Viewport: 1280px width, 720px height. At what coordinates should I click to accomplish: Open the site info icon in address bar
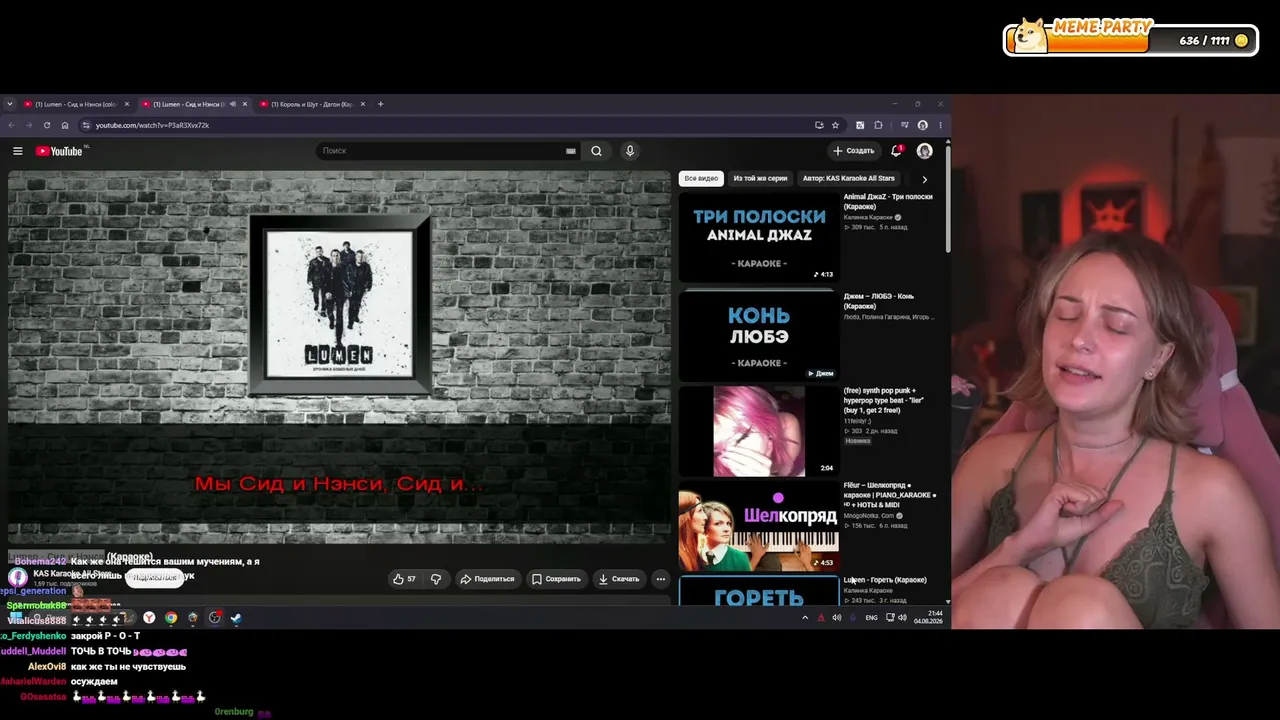click(x=86, y=125)
